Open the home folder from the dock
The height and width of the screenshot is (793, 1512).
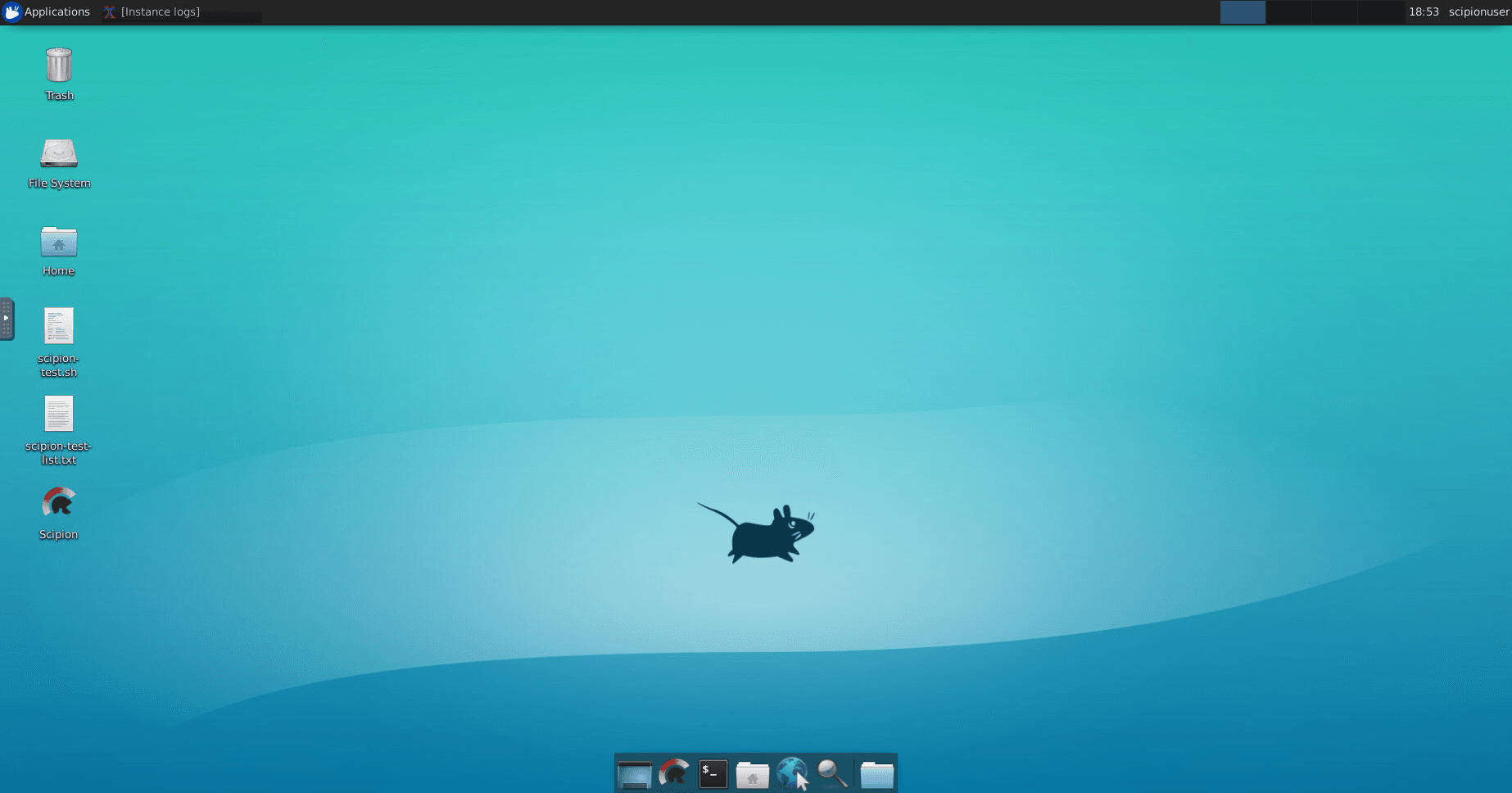pos(752,773)
